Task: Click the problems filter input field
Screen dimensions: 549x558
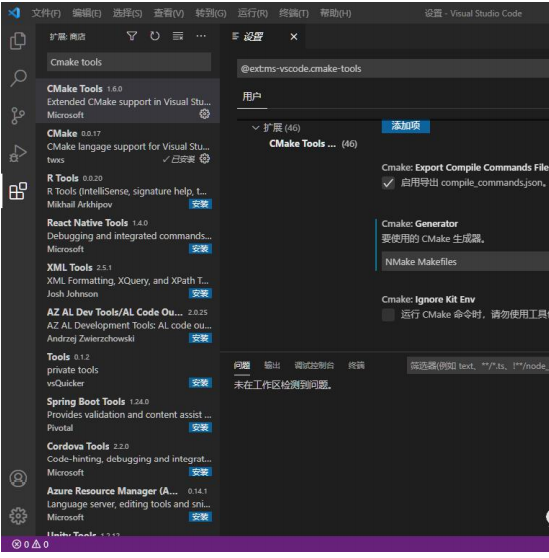Action: click(478, 366)
